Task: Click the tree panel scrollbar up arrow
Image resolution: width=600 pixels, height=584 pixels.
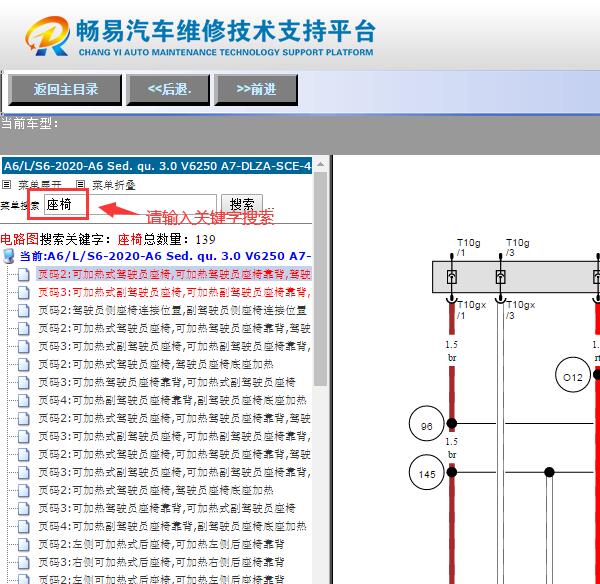Action: pyautogui.click(x=320, y=165)
